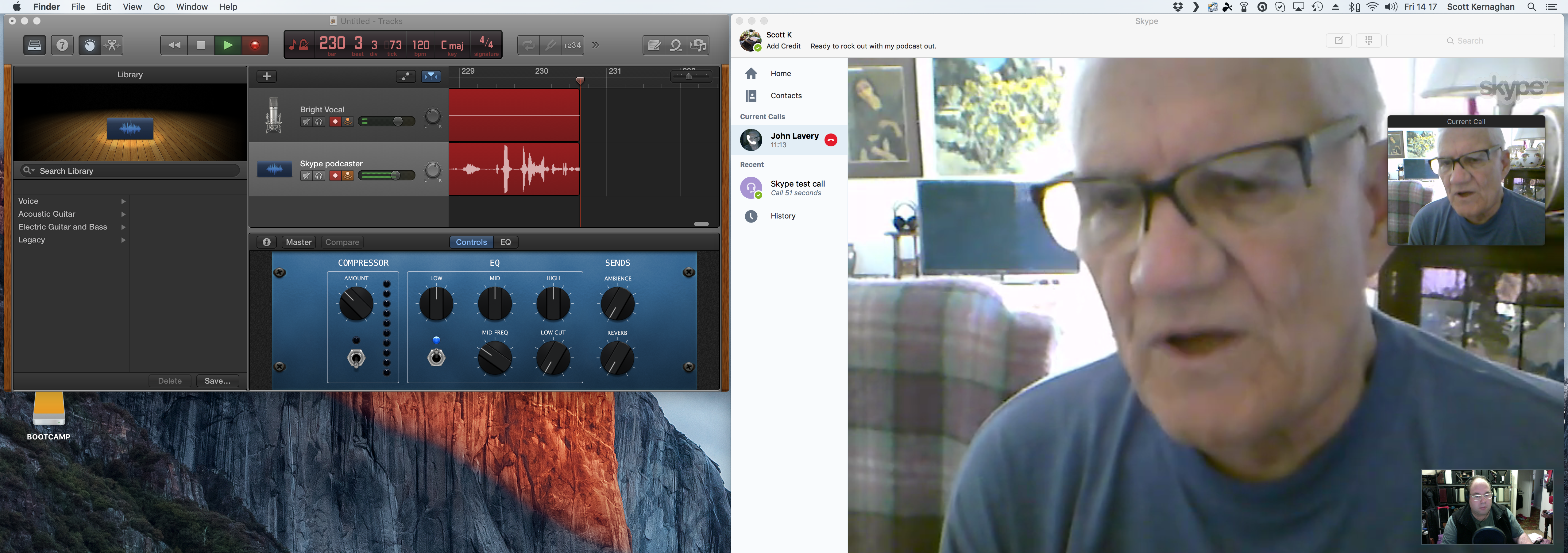Click the Master button in Smart Controls

click(298, 242)
